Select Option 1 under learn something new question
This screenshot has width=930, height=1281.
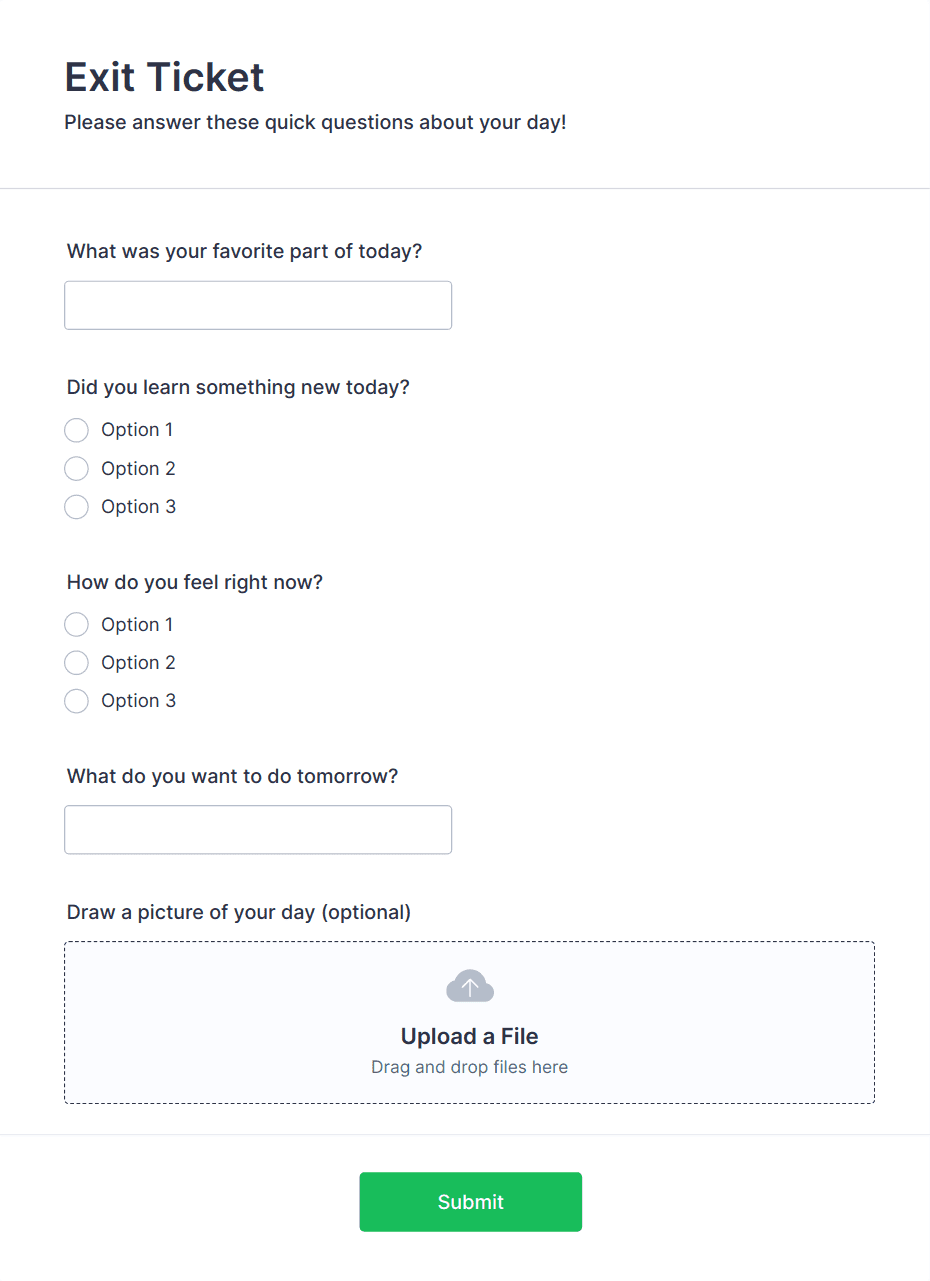[x=77, y=430]
